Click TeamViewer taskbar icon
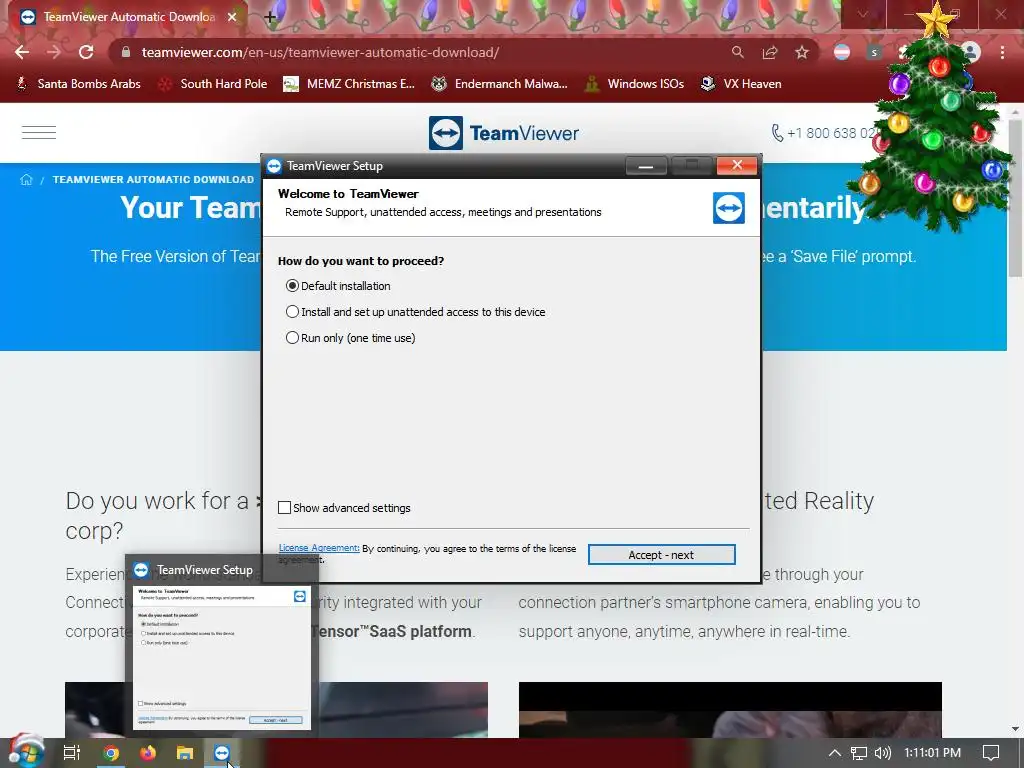This screenshot has height=768, width=1024. click(x=222, y=753)
